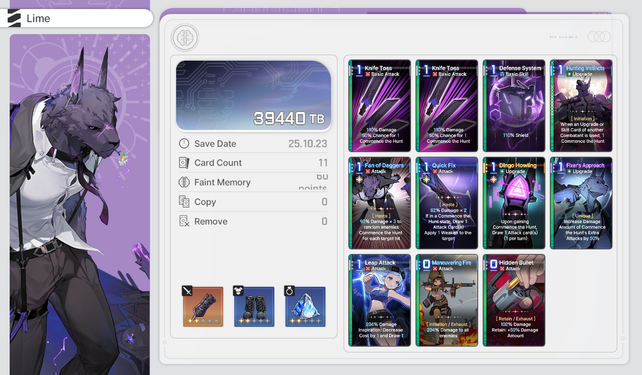Select the orange gauntlet weapon equipment

click(203, 306)
